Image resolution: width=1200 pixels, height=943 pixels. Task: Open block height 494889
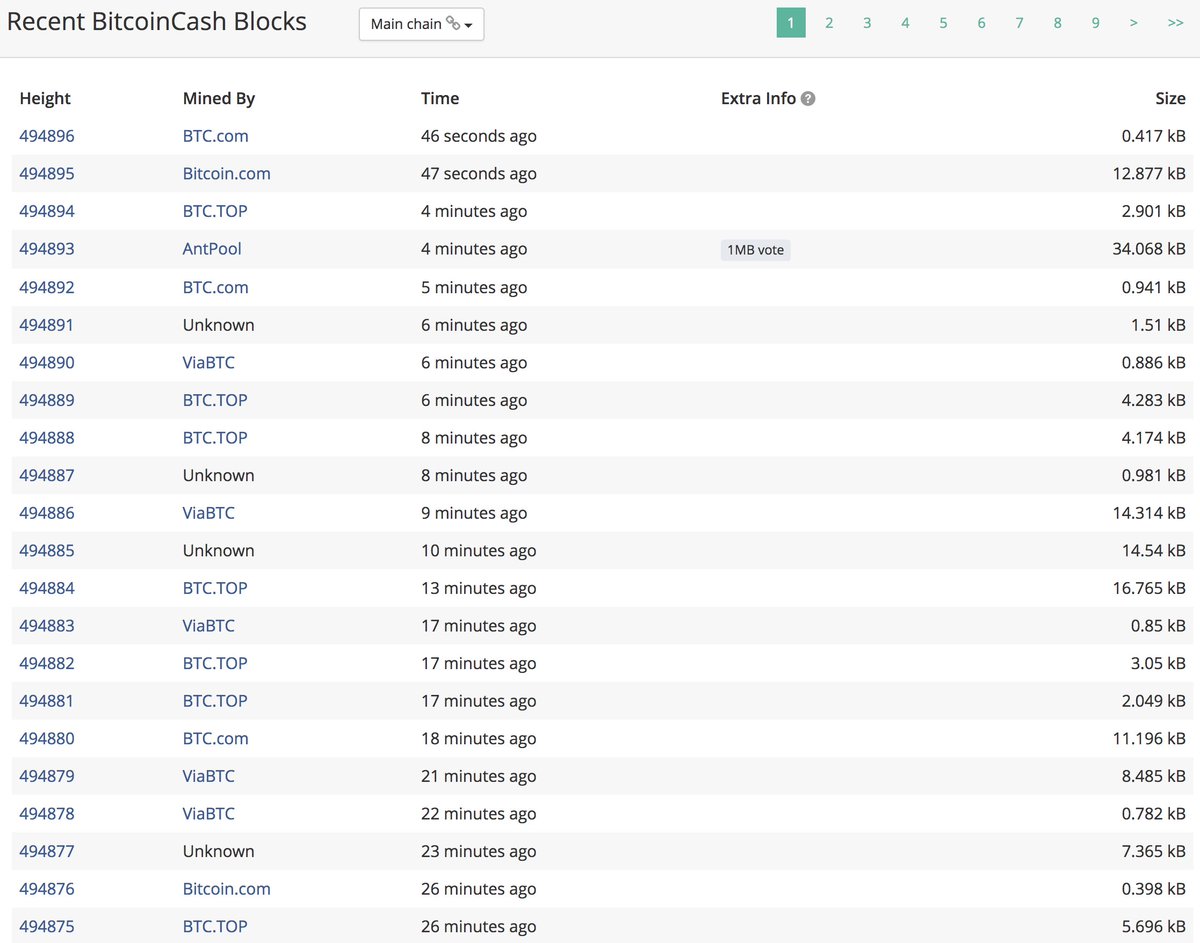(47, 400)
